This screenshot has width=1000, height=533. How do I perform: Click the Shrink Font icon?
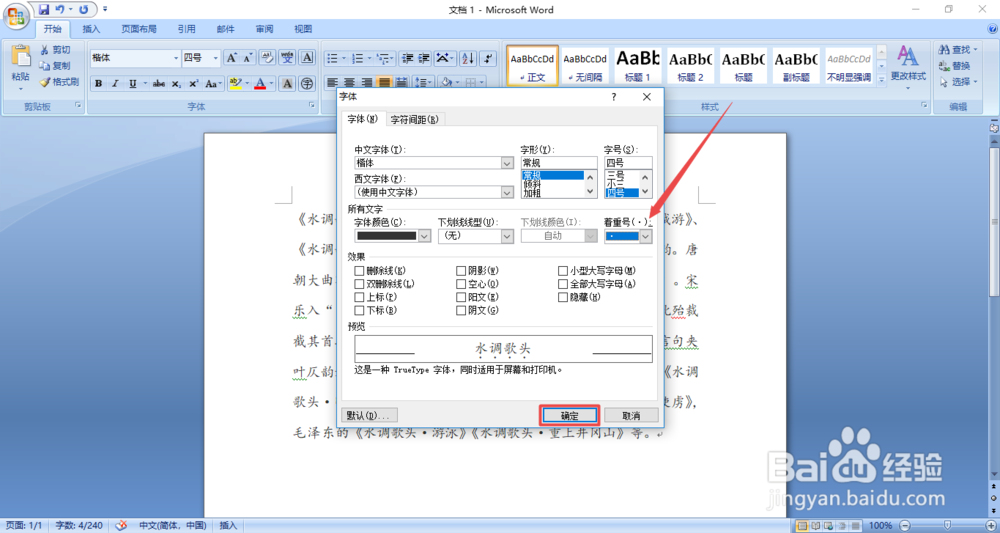click(247, 58)
